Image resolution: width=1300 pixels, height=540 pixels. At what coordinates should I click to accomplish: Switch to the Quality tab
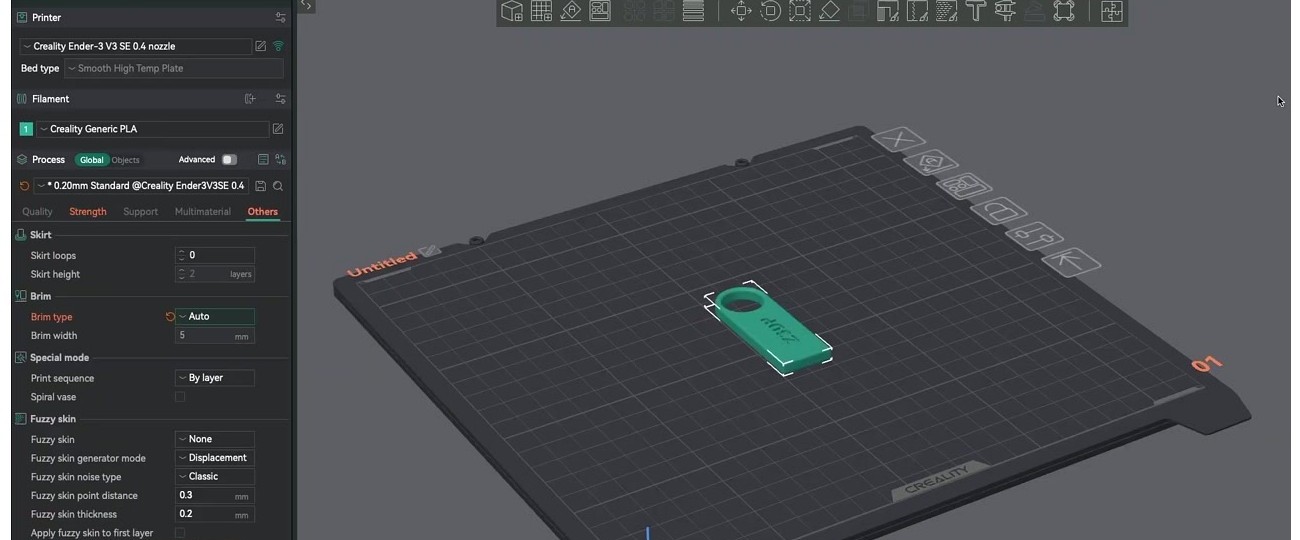(x=37, y=212)
